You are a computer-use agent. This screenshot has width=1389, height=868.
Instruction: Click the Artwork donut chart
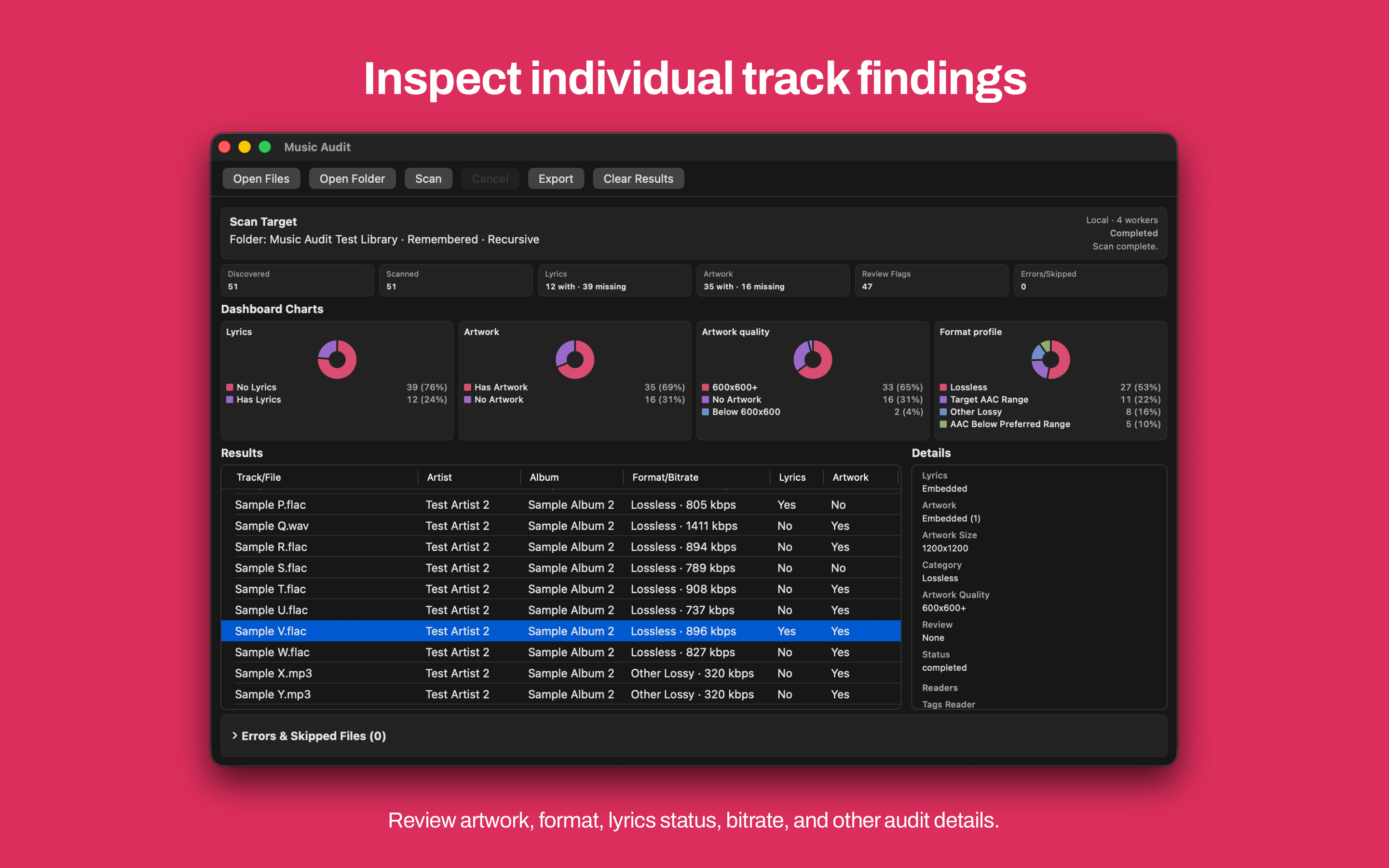575,359
